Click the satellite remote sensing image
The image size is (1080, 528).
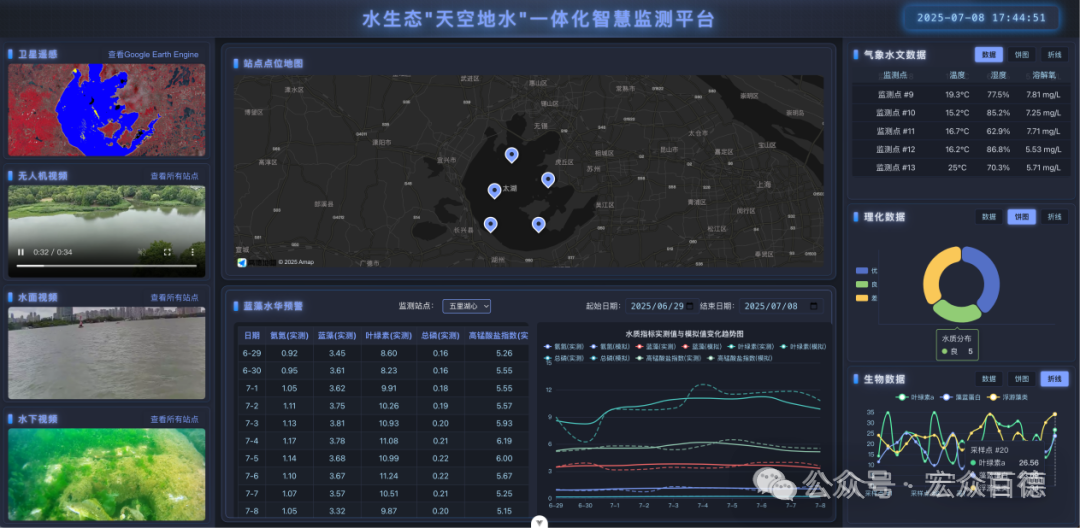[106, 110]
